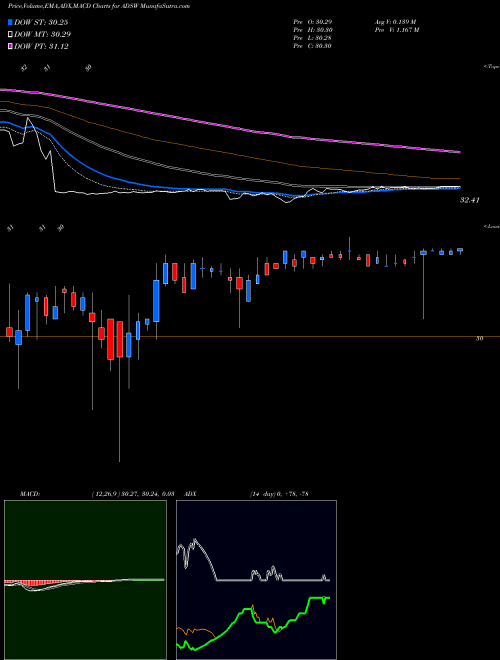Click the 'Pre V: 1.167 M' value
Viewport: 500px width, 660px height.
tap(396, 30)
